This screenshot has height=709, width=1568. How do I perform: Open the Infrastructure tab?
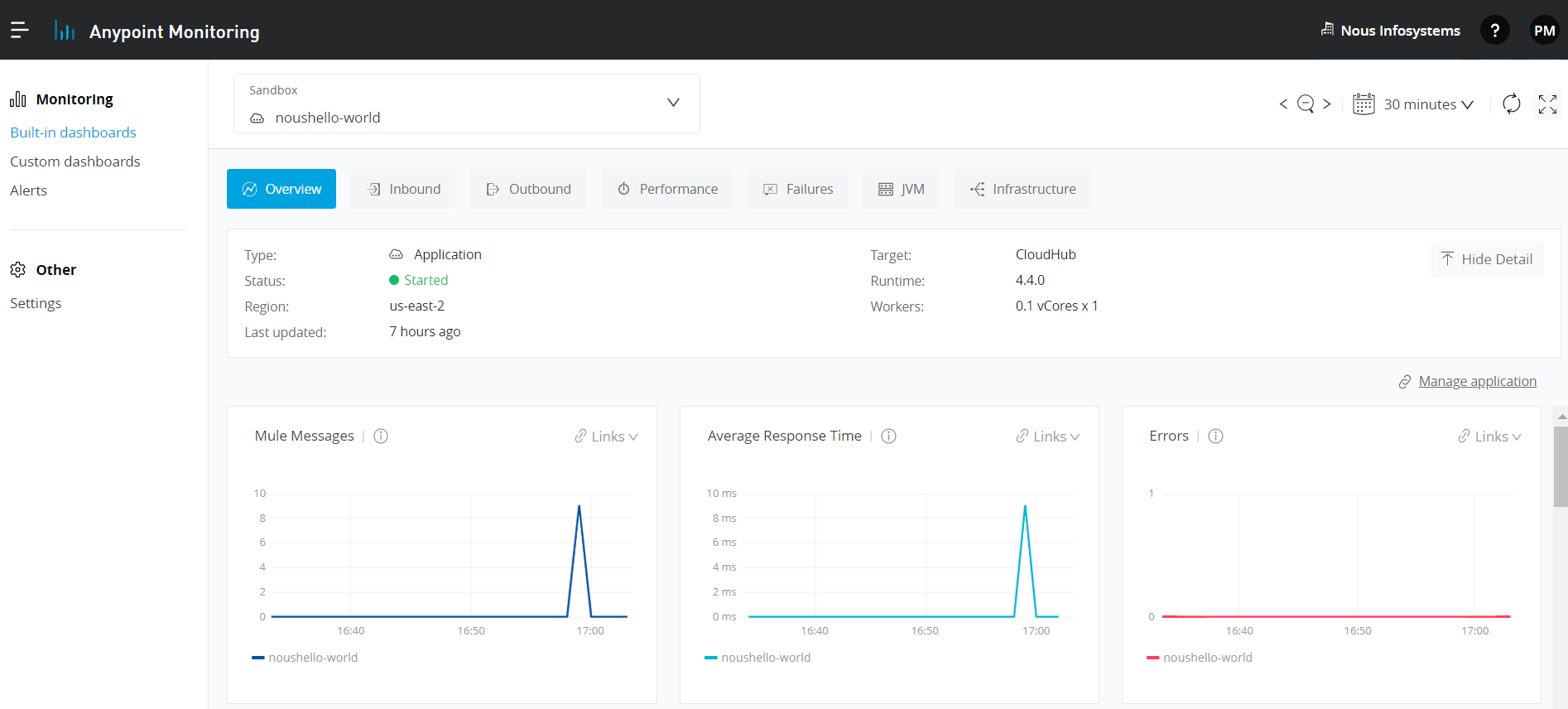coord(1022,189)
